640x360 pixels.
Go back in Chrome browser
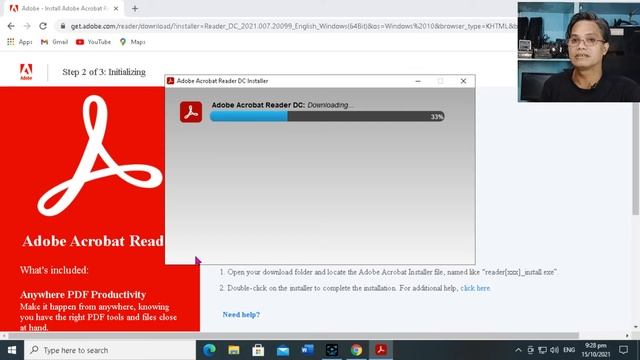click(x=11, y=26)
